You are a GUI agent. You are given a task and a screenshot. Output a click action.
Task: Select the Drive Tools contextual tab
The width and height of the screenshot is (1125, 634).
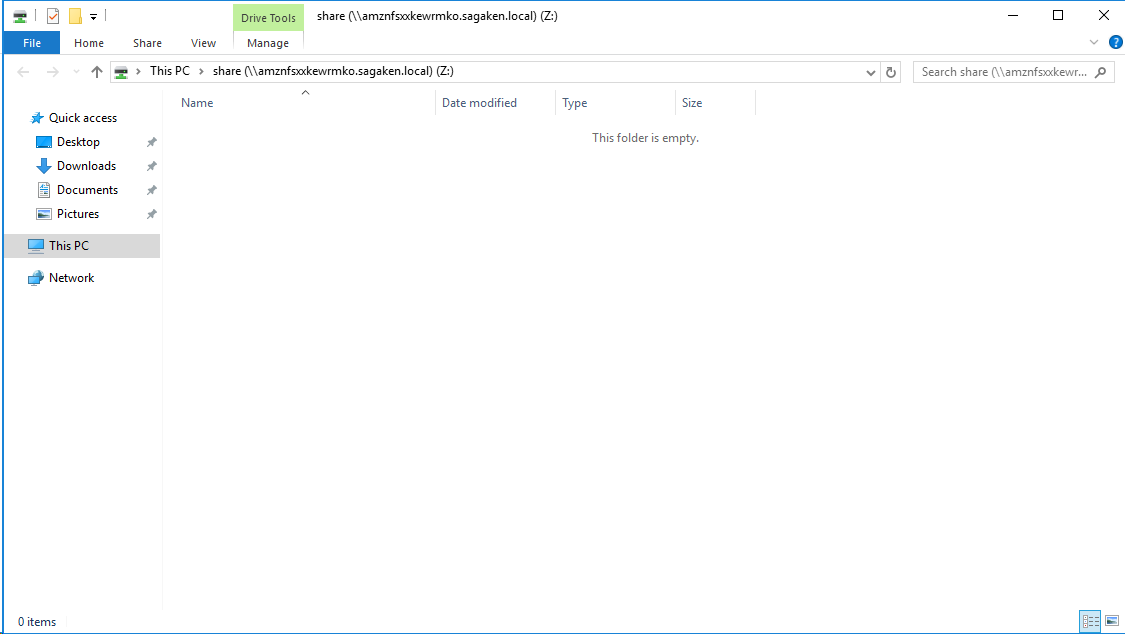pyautogui.click(x=268, y=18)
